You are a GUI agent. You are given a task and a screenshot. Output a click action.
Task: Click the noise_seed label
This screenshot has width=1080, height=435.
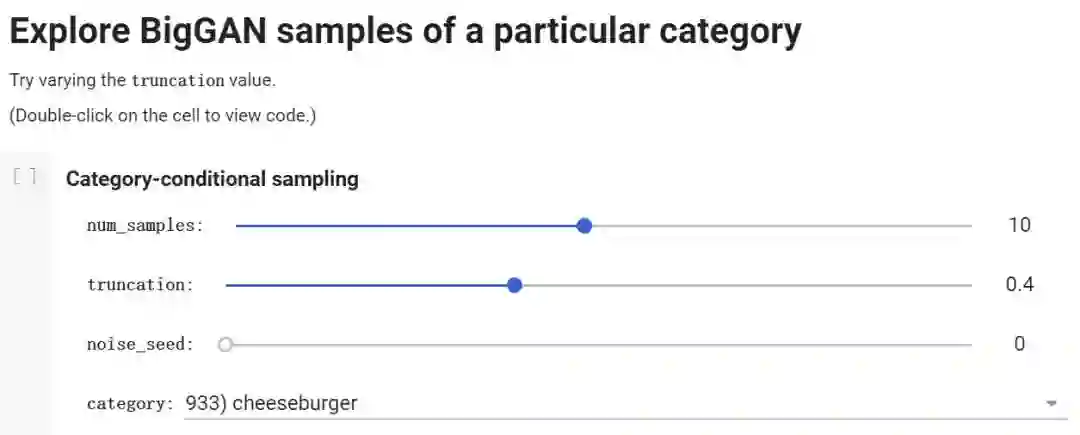click(140, 344)
